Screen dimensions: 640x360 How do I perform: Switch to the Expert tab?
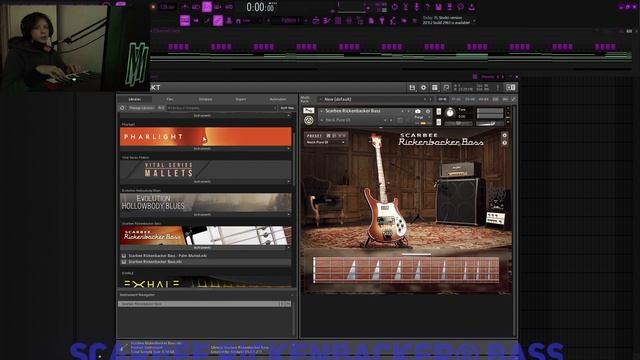pos(241,99)
